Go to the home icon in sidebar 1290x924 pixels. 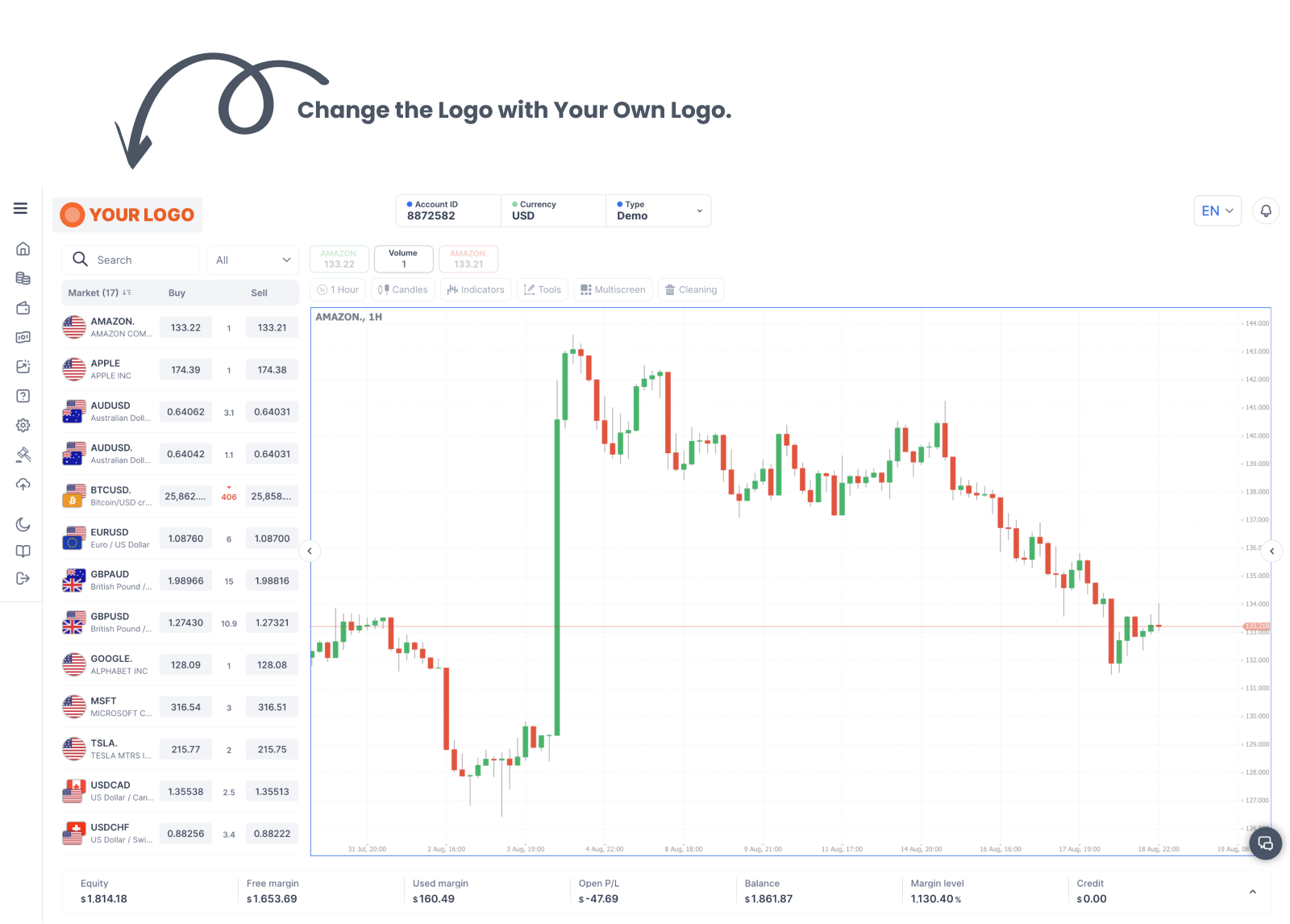tap(23, 248)
